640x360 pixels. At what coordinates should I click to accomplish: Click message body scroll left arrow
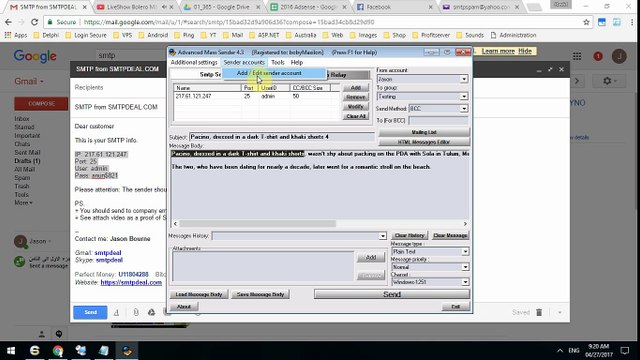click(176, 224)
